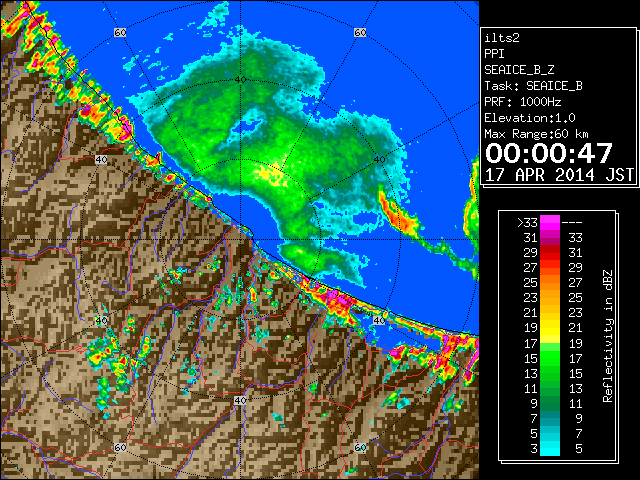Click the "SEAICE_B_Z" product name
This screenshot has height=480, width=640.
tap(519, 70)
